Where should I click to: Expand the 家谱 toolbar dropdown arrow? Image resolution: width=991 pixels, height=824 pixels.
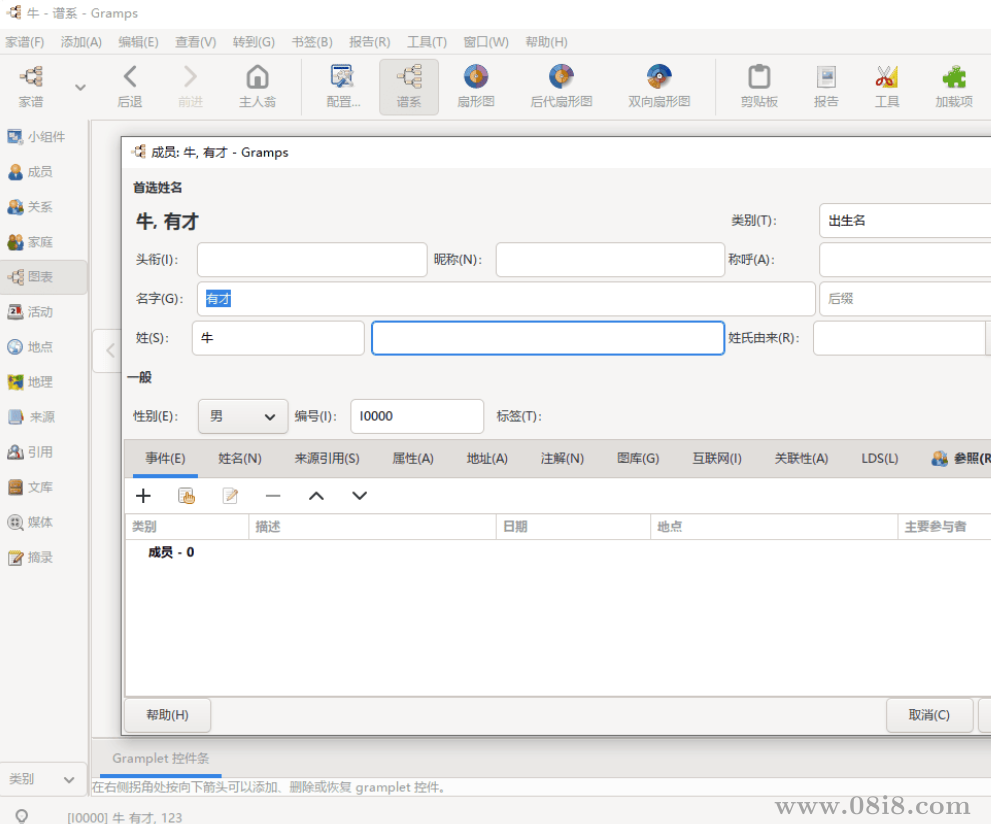point(80,88)
